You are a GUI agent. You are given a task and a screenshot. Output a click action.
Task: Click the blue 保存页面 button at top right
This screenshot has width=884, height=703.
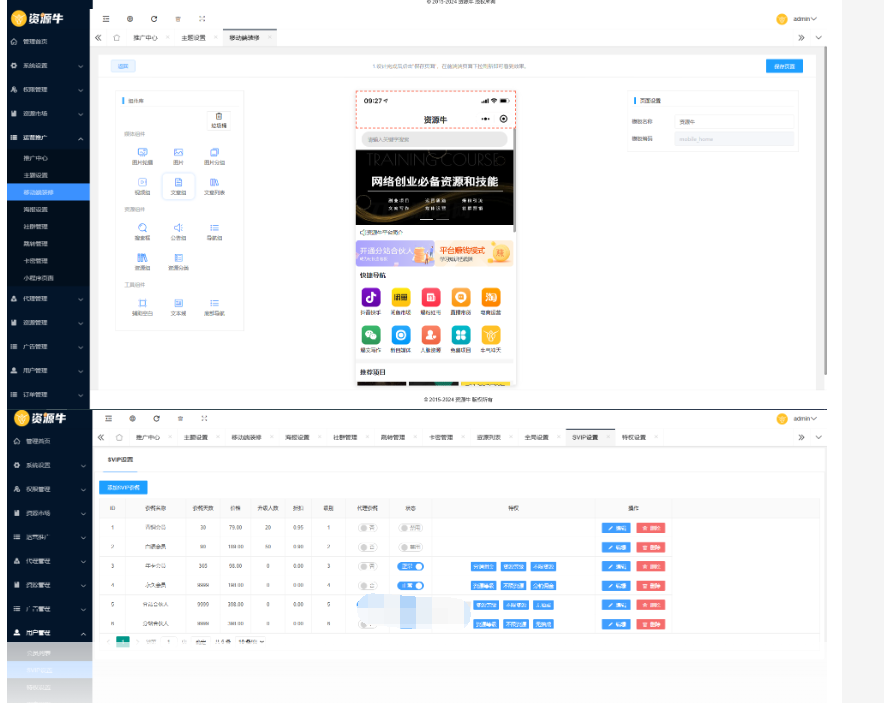[x=785, y=66]
